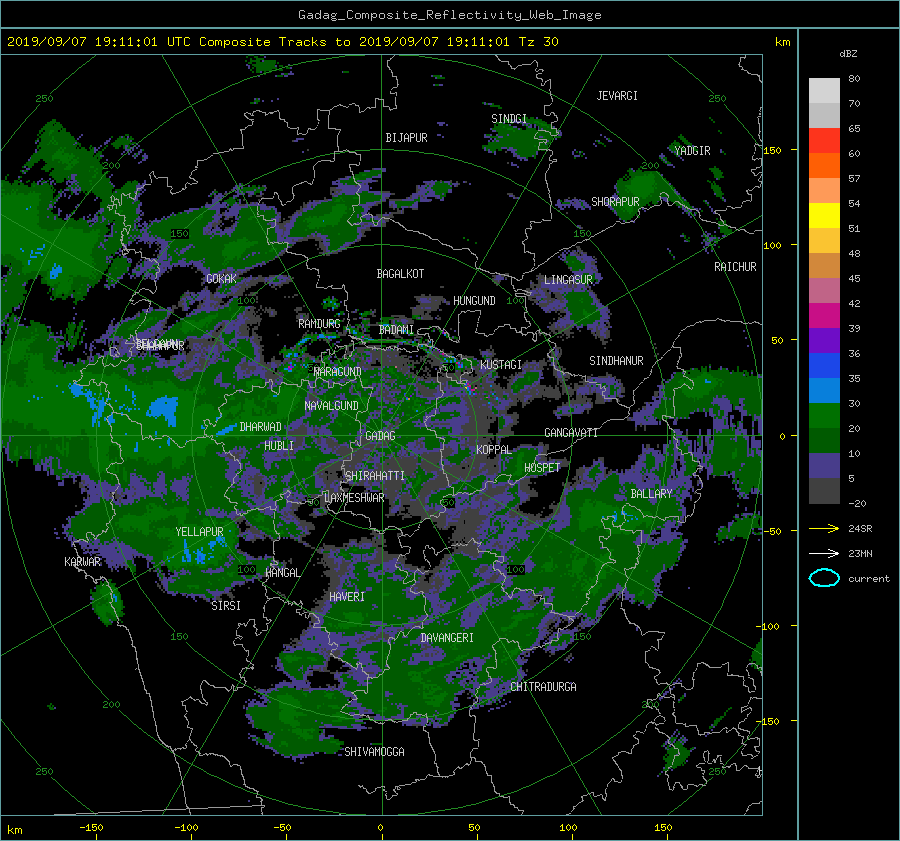The width and height of the screenshot is (900, 841).
Task: Click the SINDGI city label
Action: point(509,118)
